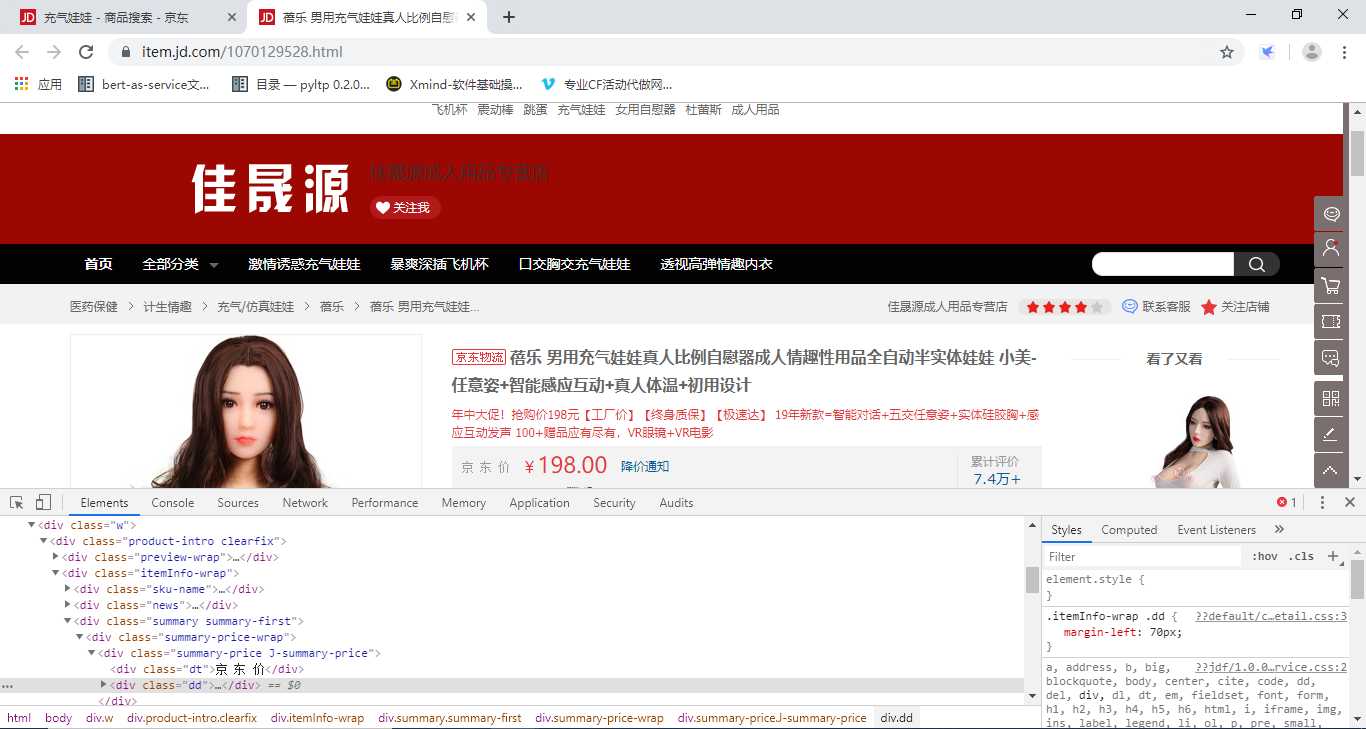Screen dimensions: 1366x729
Task: Open the 全部分类 dropdown
Action: [x=180, y=264]
